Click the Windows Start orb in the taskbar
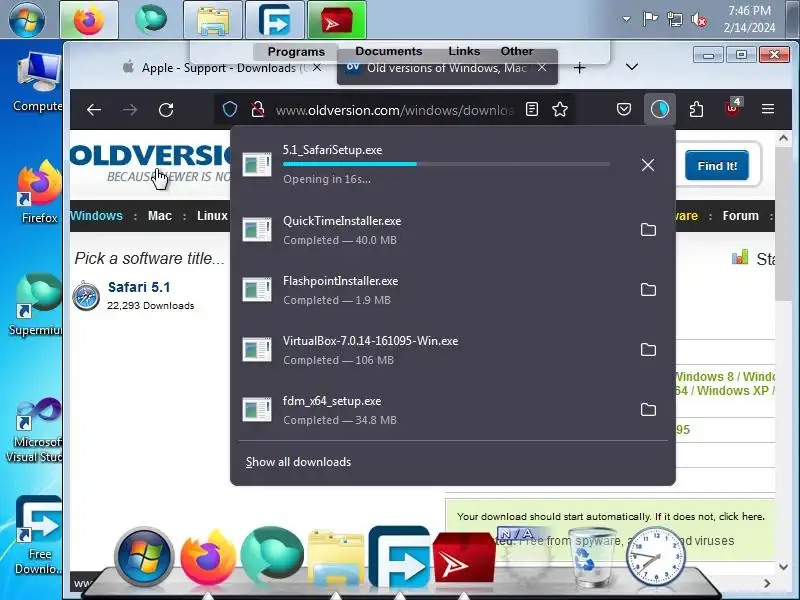Image resolution: width=800 pixels, height=600 pixels. (x=27, y=19)
